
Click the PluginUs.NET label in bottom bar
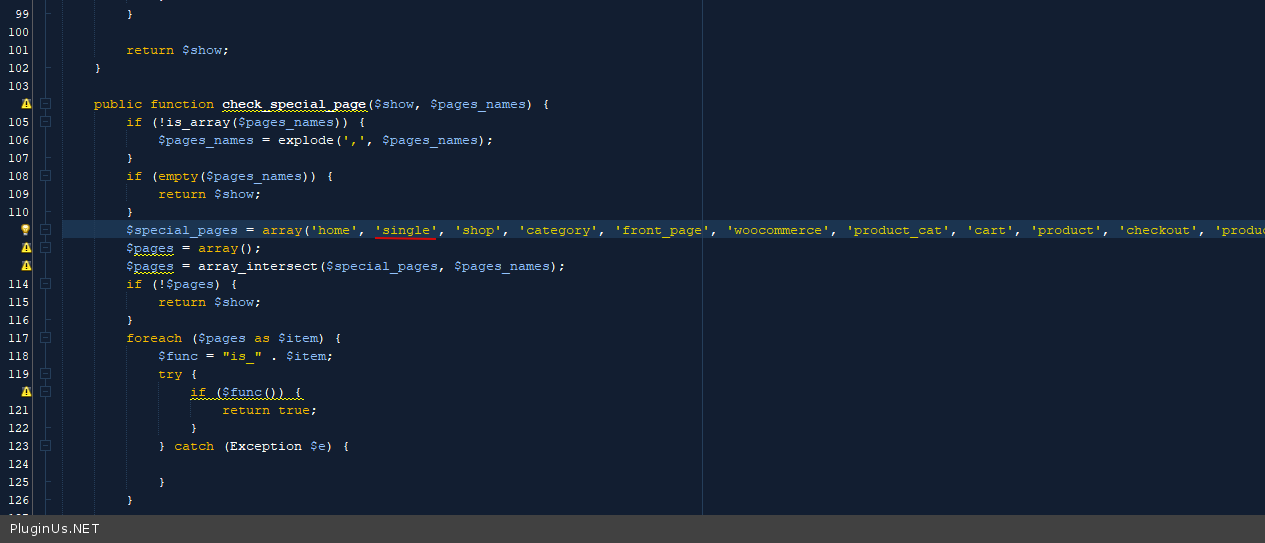(x=55, y=529)
